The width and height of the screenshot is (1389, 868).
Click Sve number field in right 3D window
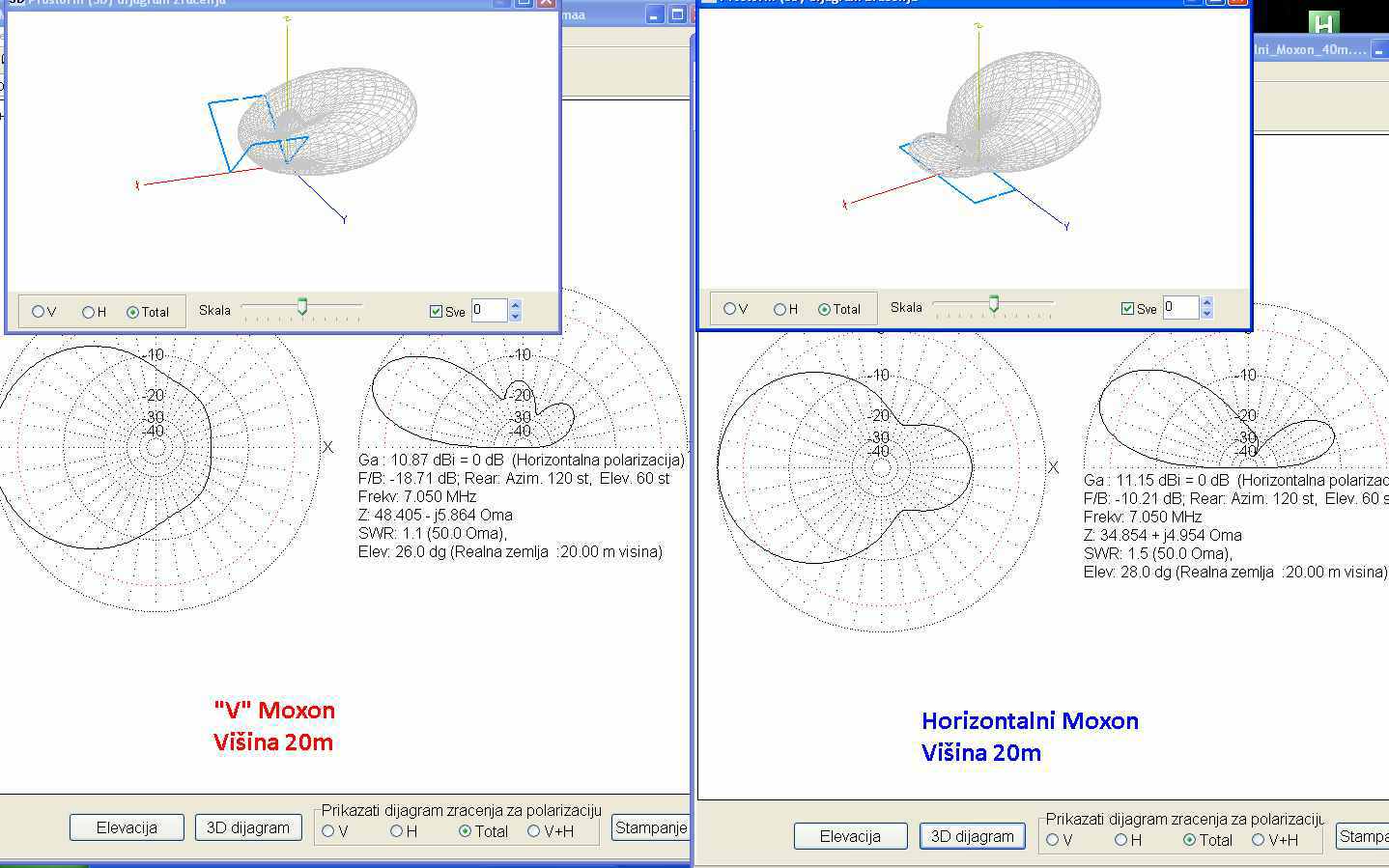pos(1179,308)
